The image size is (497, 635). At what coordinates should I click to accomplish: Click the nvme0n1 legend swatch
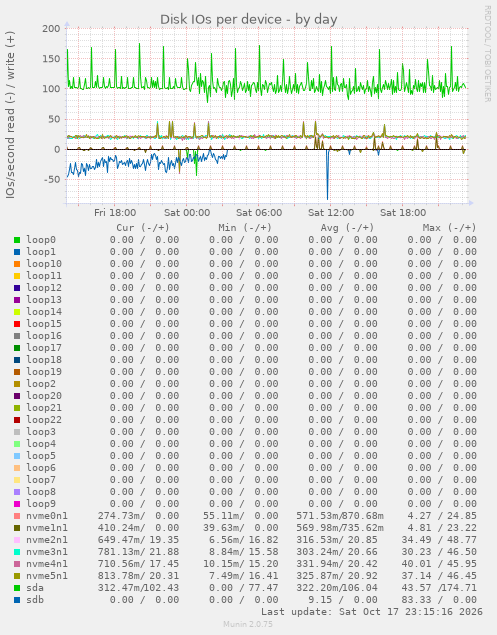[x=17, y=516]
